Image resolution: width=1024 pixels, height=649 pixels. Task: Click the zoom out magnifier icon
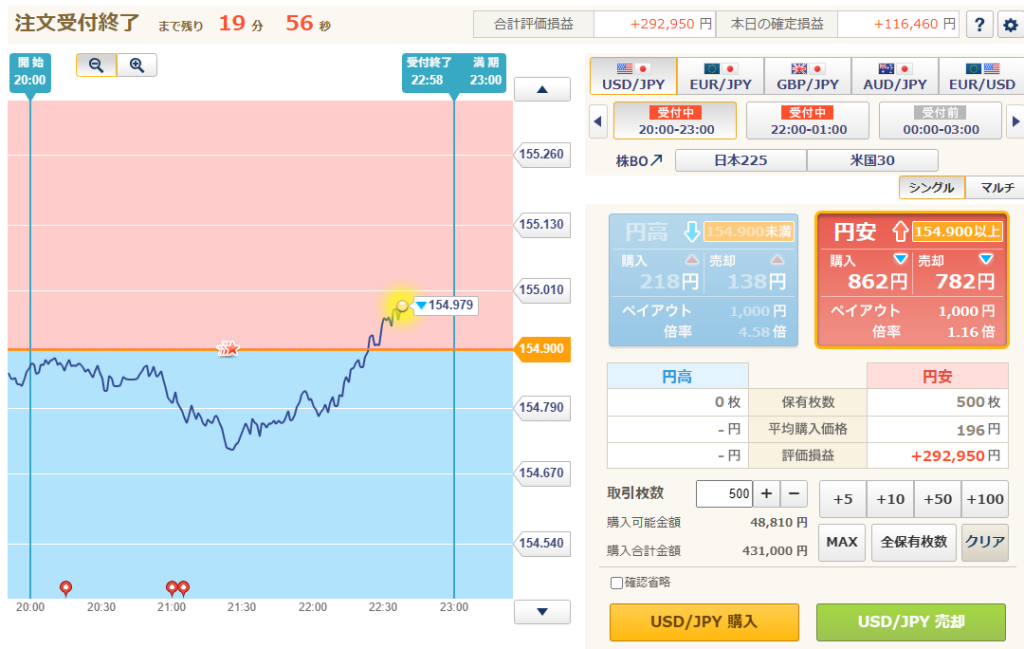click(x=97, y=65)
